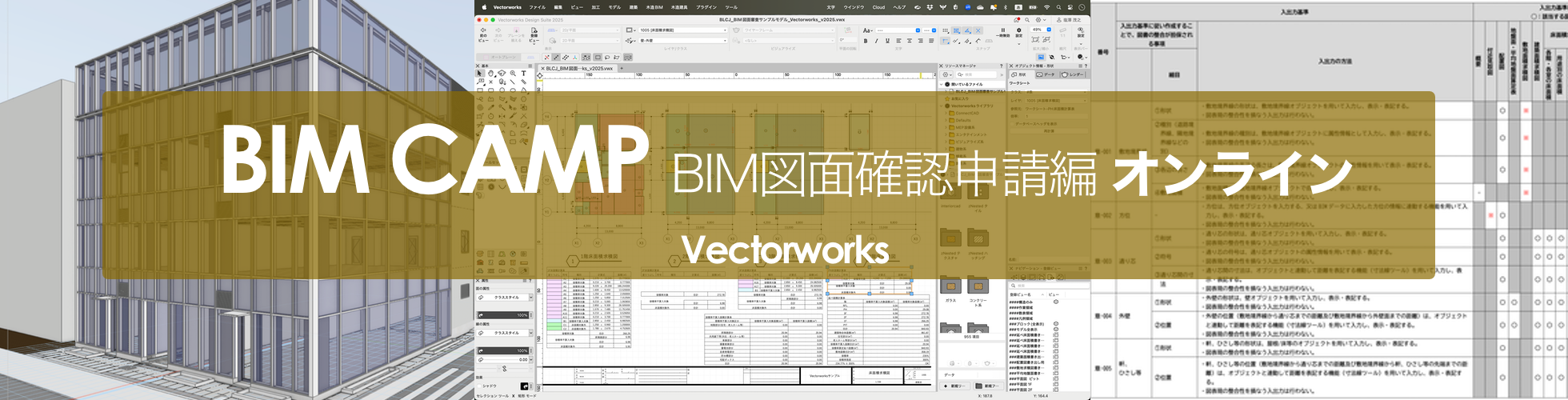The image size is (1568, 400).
Task: Select the Text tool
Action: [524, 73]
